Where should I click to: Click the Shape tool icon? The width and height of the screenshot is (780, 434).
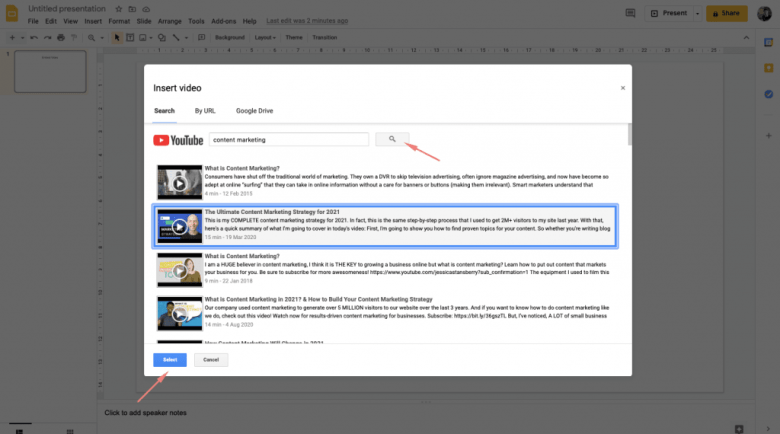click(162, 37)
